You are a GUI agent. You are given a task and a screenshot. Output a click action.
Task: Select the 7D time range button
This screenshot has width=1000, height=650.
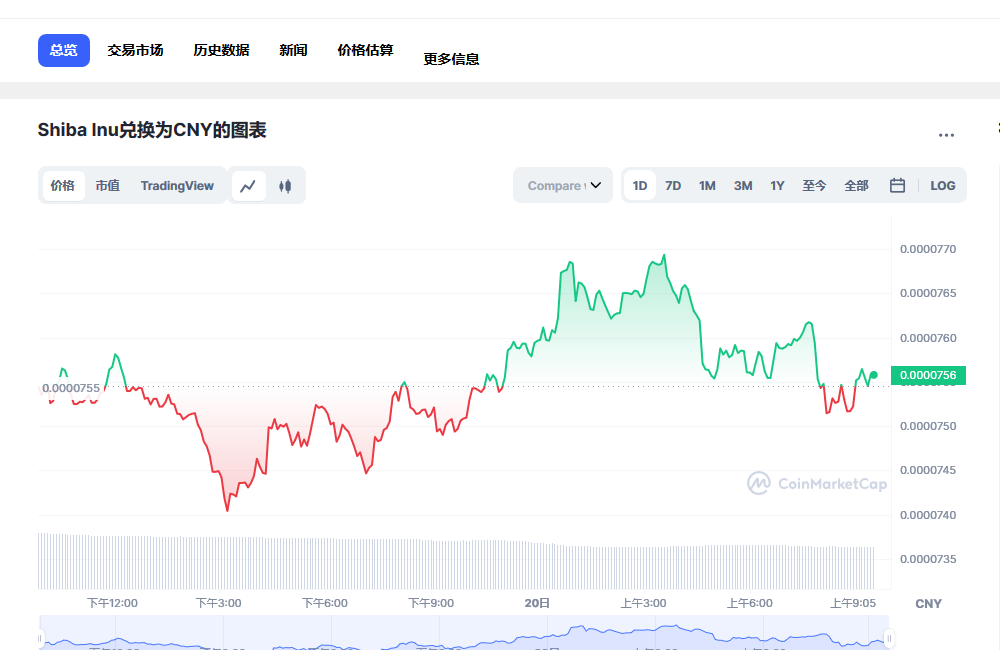click(x=672, y=185)
